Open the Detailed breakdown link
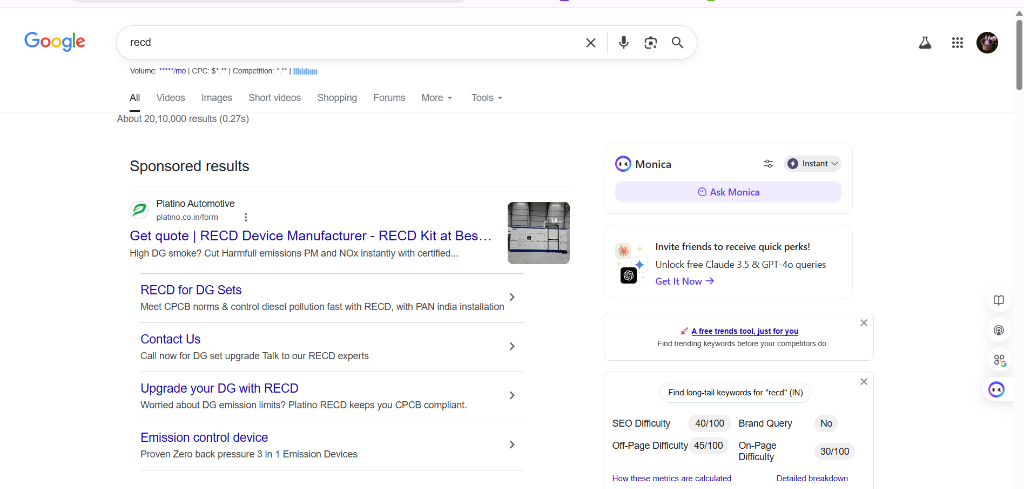1024x489 pixels. [812, 479]
